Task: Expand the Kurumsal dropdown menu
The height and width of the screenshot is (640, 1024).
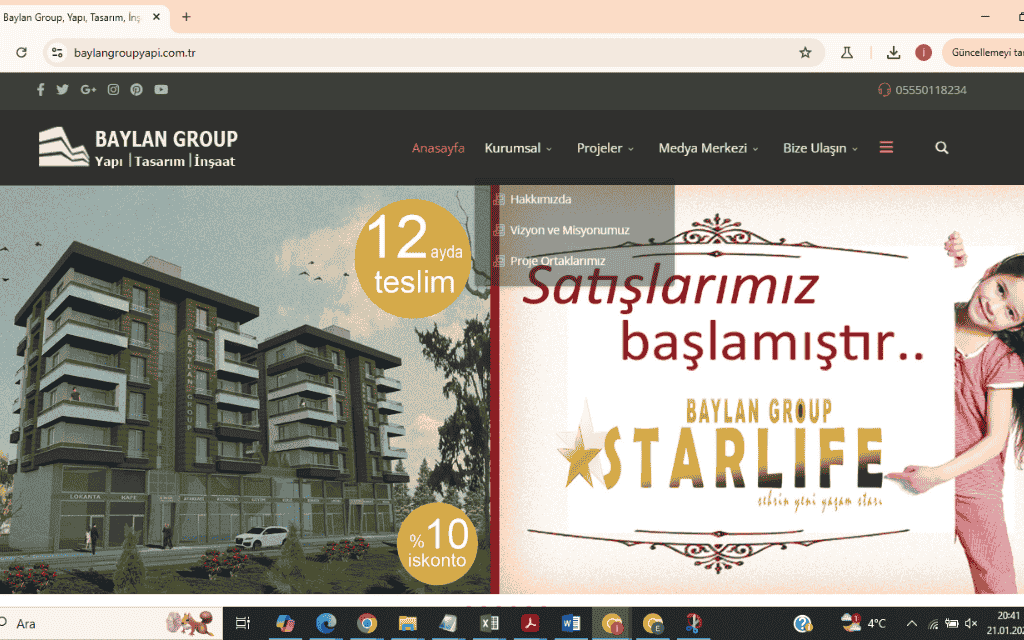Action: click(518, 148)
